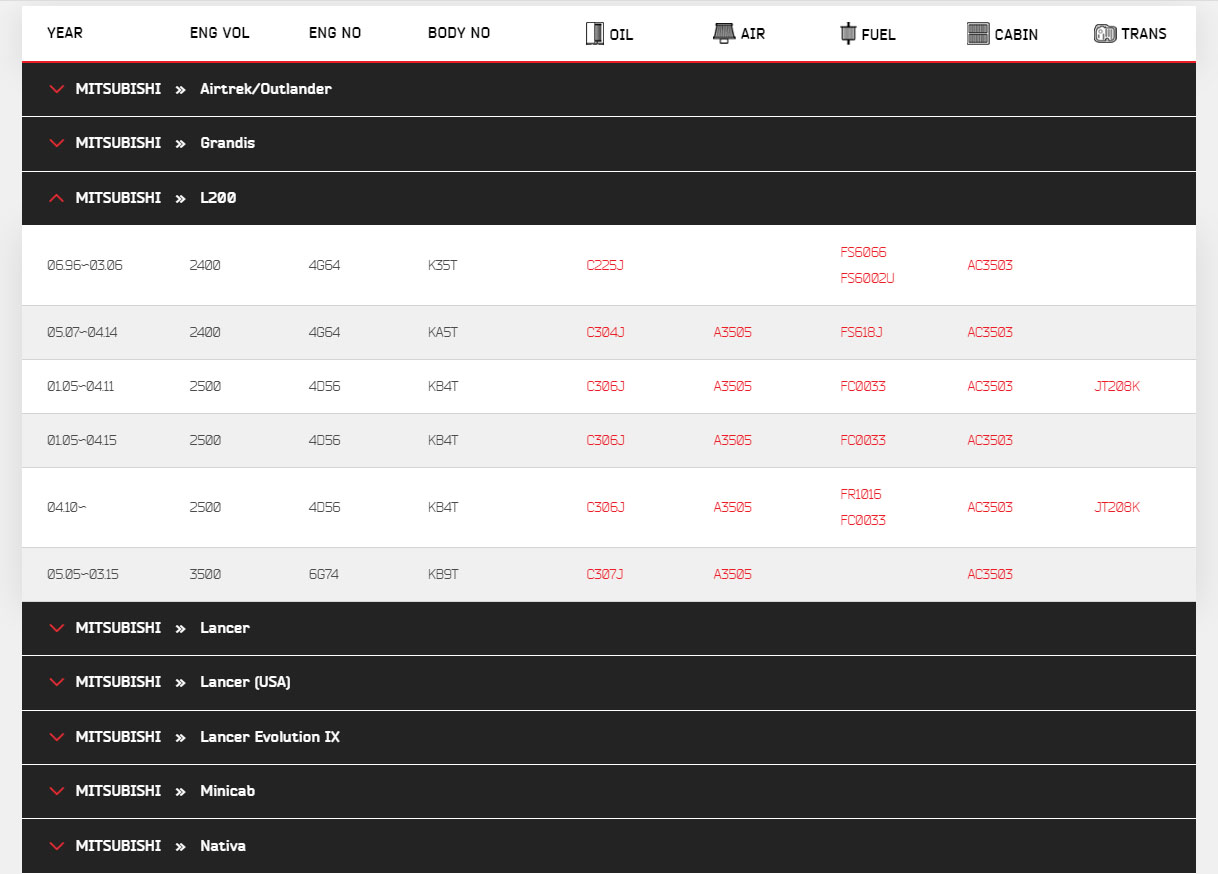Screen dimensions: 1218x874
Task: Click the YEAR column header
Action: (x=65, y=33)
